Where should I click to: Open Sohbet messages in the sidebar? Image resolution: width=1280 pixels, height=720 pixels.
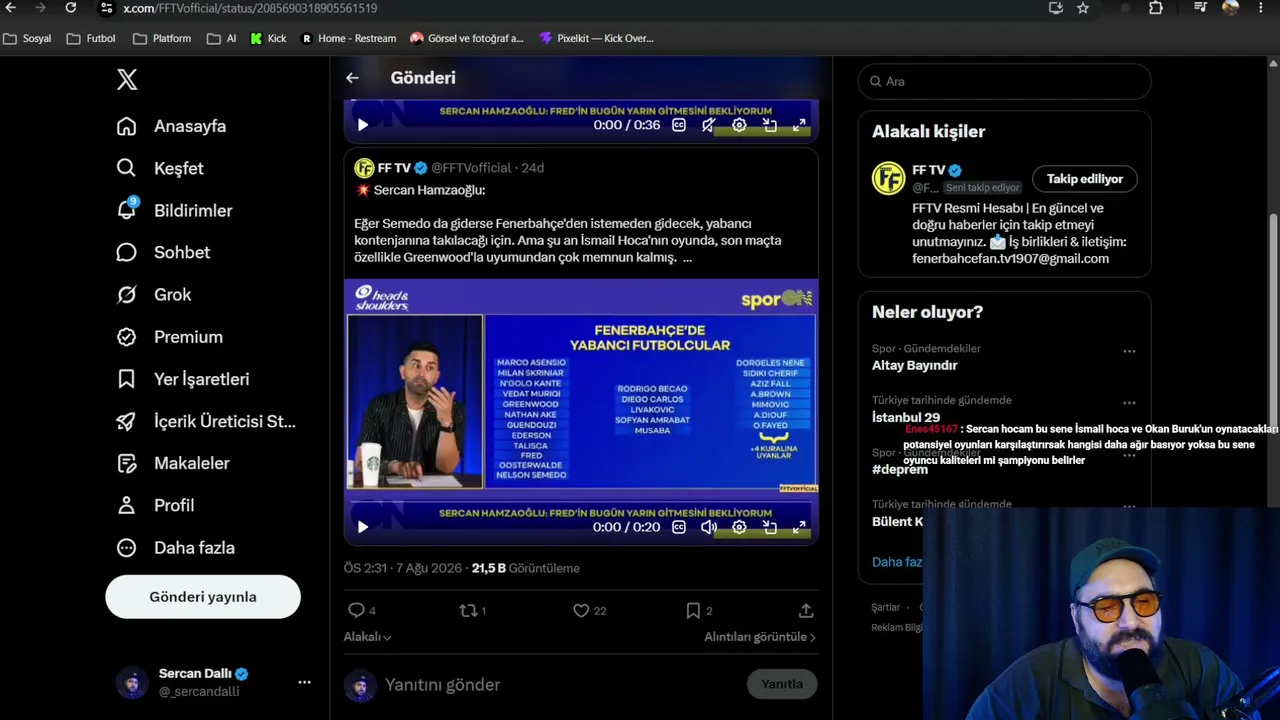pos(163,252)
